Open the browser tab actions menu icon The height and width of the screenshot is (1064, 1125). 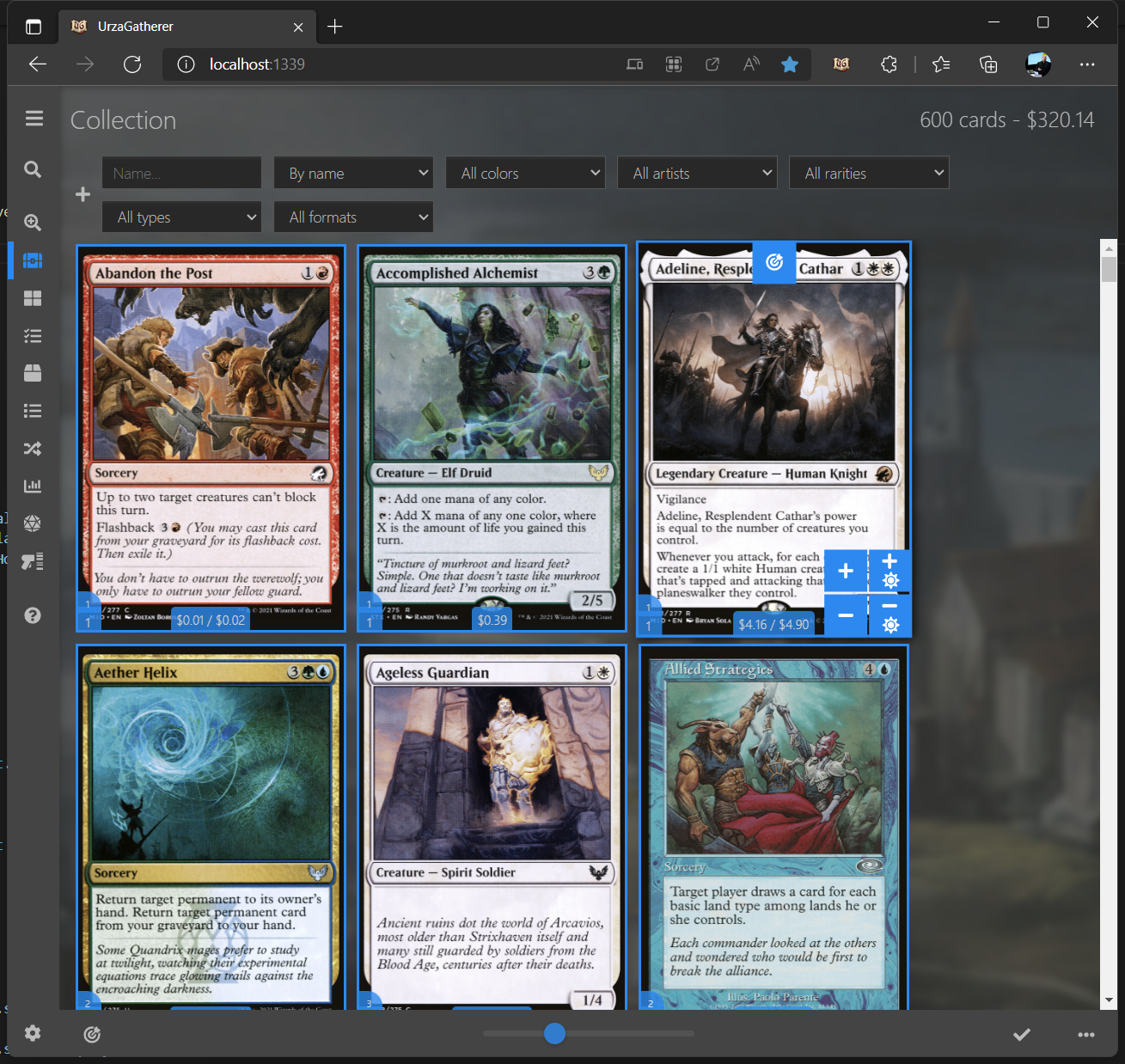point(34,27)
